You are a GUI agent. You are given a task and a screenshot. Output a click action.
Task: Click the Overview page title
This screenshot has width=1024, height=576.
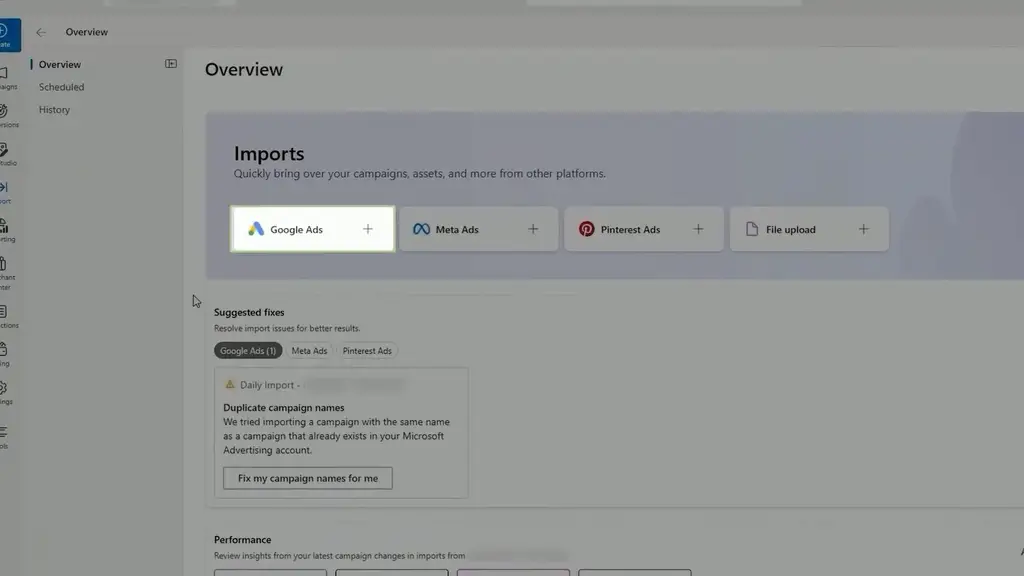pyautogui.click(x=244, y=69)
